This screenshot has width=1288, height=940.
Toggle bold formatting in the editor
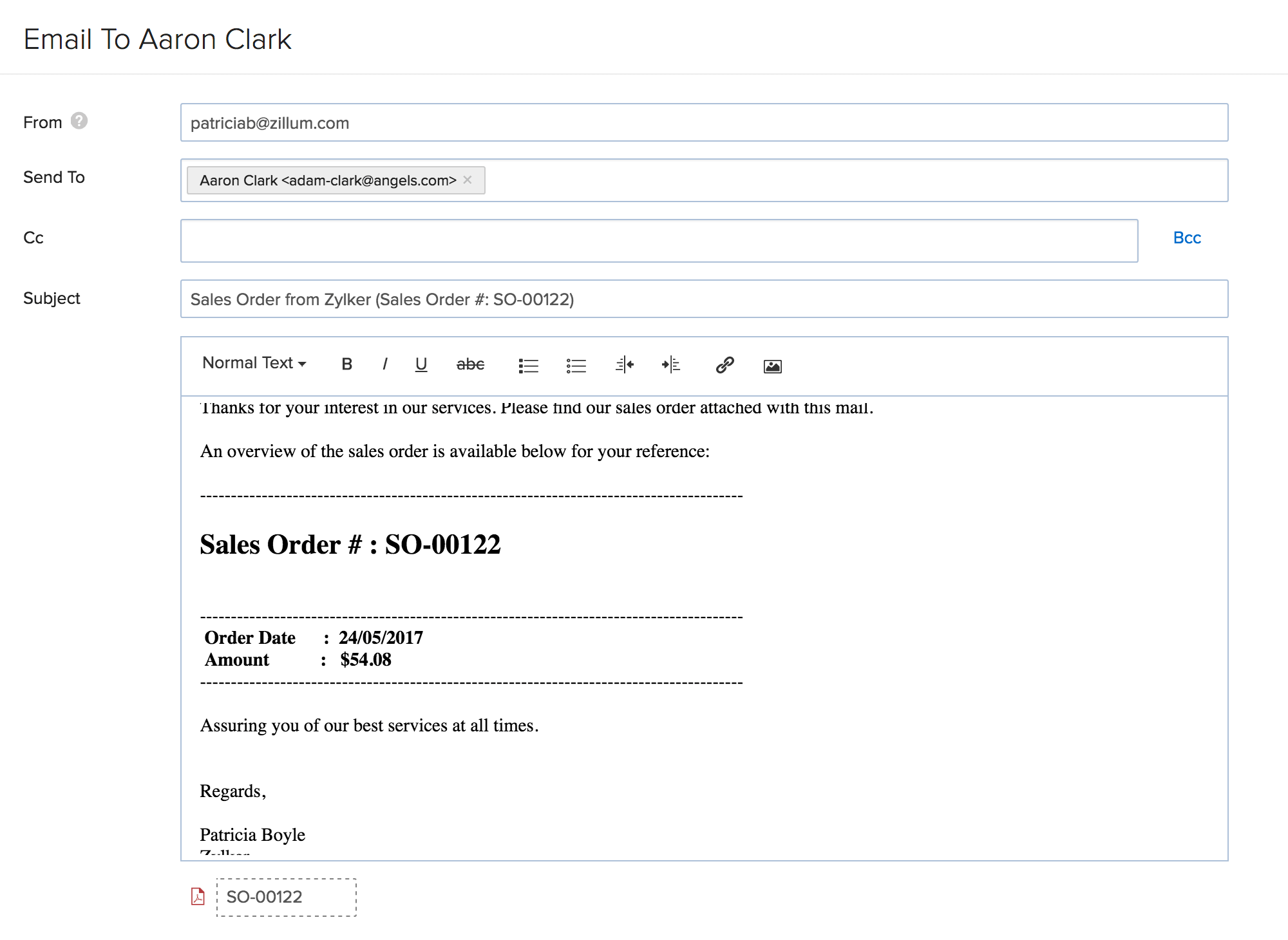pyautogui.click(x=346, y=364)
